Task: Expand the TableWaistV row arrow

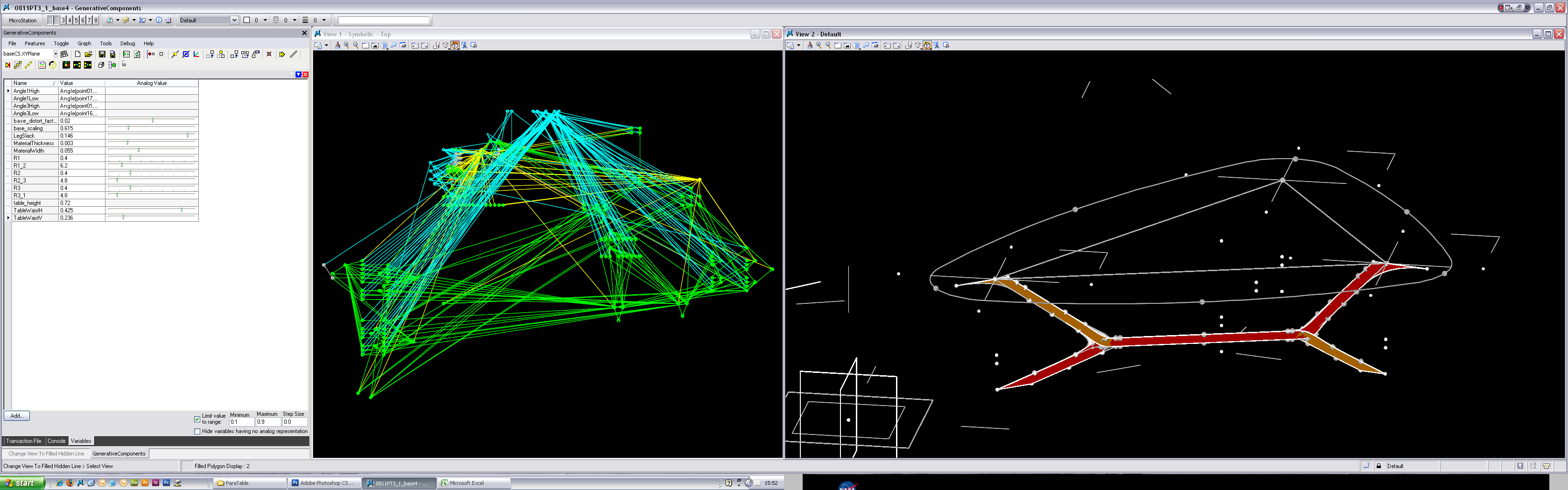Action: [x=8, y=218]
